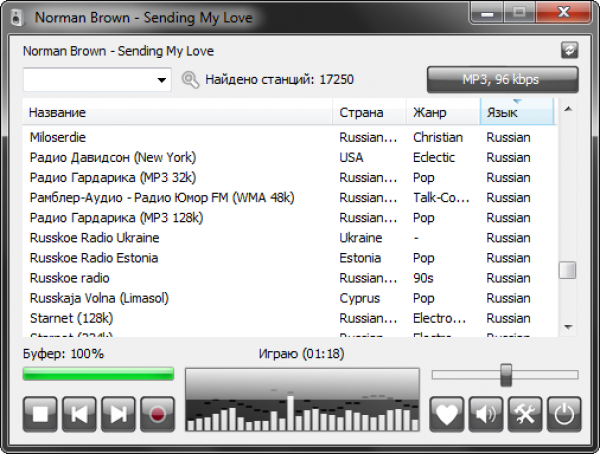Start recording with the red record button
The image size is (600, 454).
(x=158, y=414)
